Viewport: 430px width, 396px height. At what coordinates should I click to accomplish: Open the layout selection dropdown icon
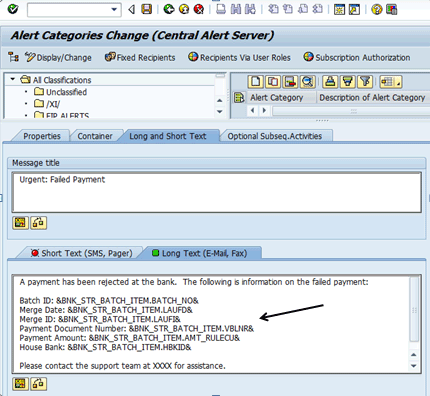391,82
